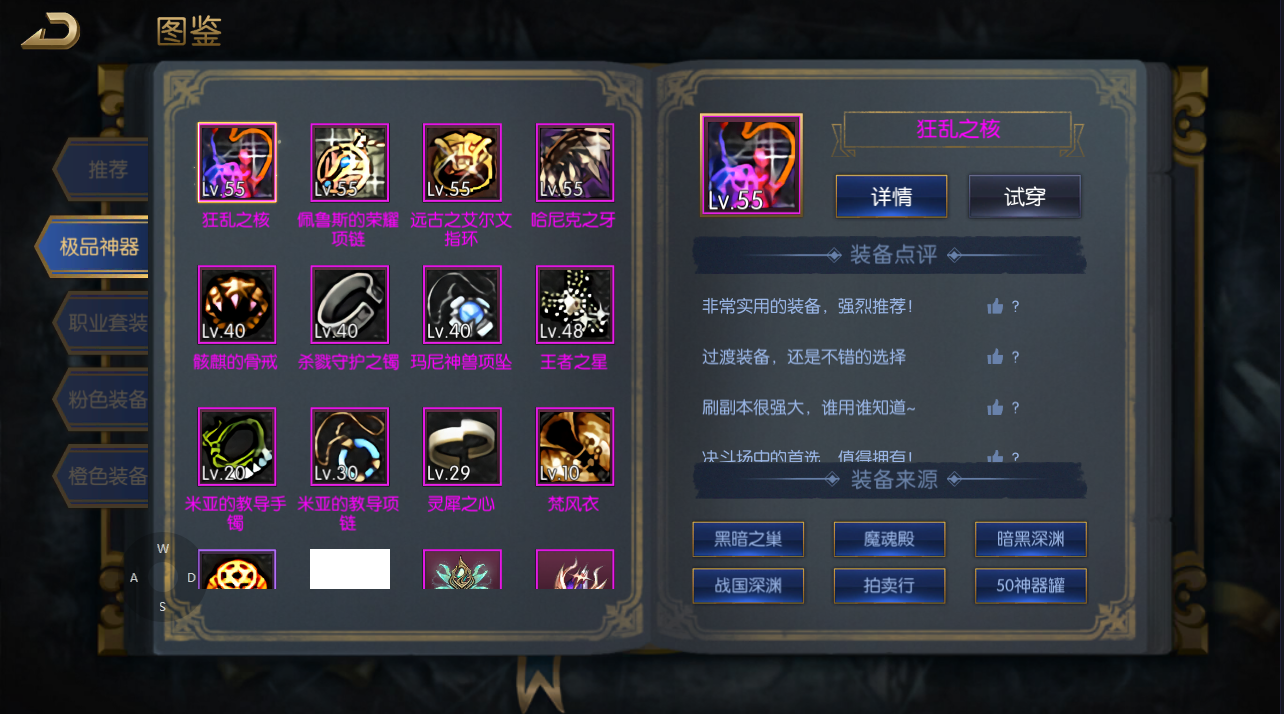Select the 远古之艾尔文指环 ring icon
Screen dimensions: 1284x714
[x=462, y=163]
